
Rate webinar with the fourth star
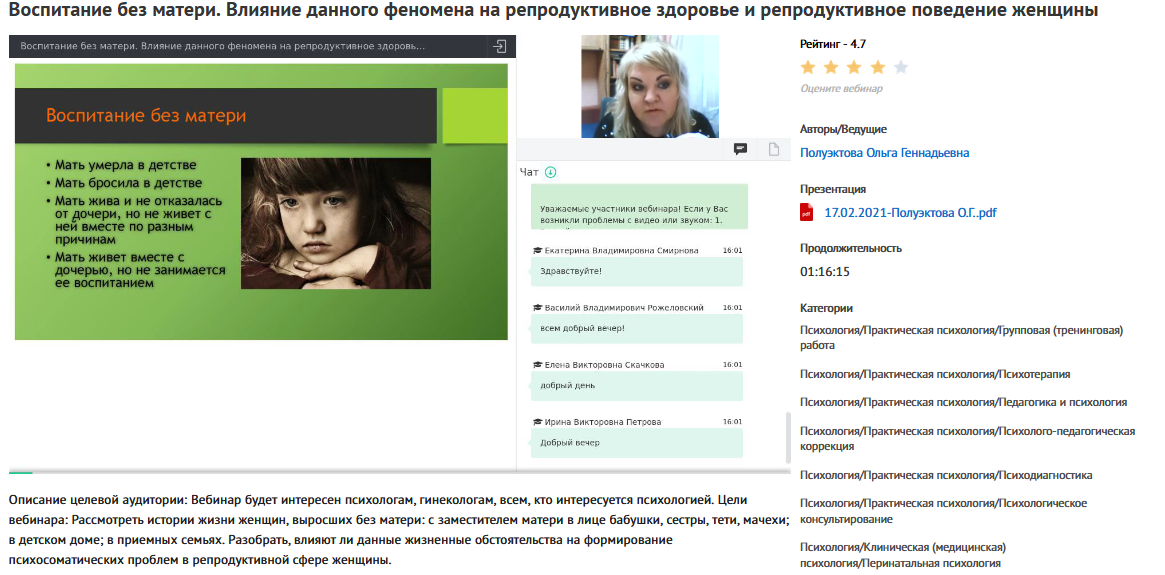click(x=877, y=67)
